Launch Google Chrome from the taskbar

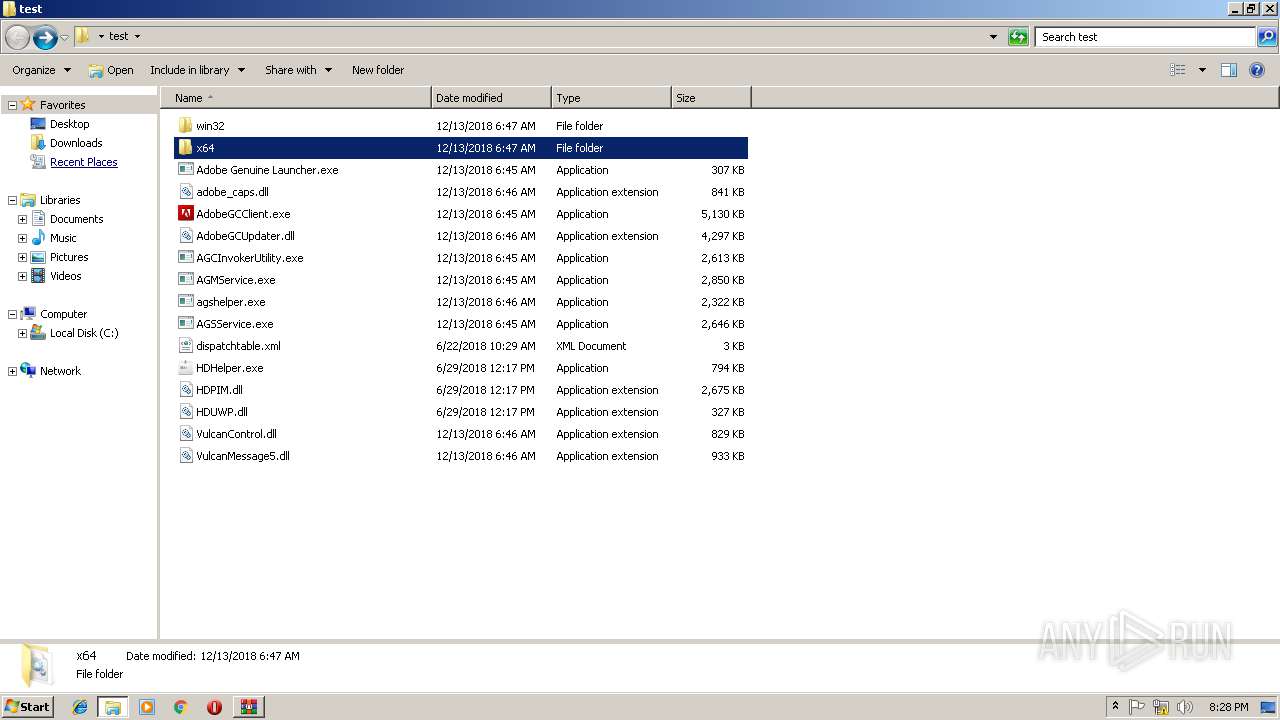pos(181,707)
